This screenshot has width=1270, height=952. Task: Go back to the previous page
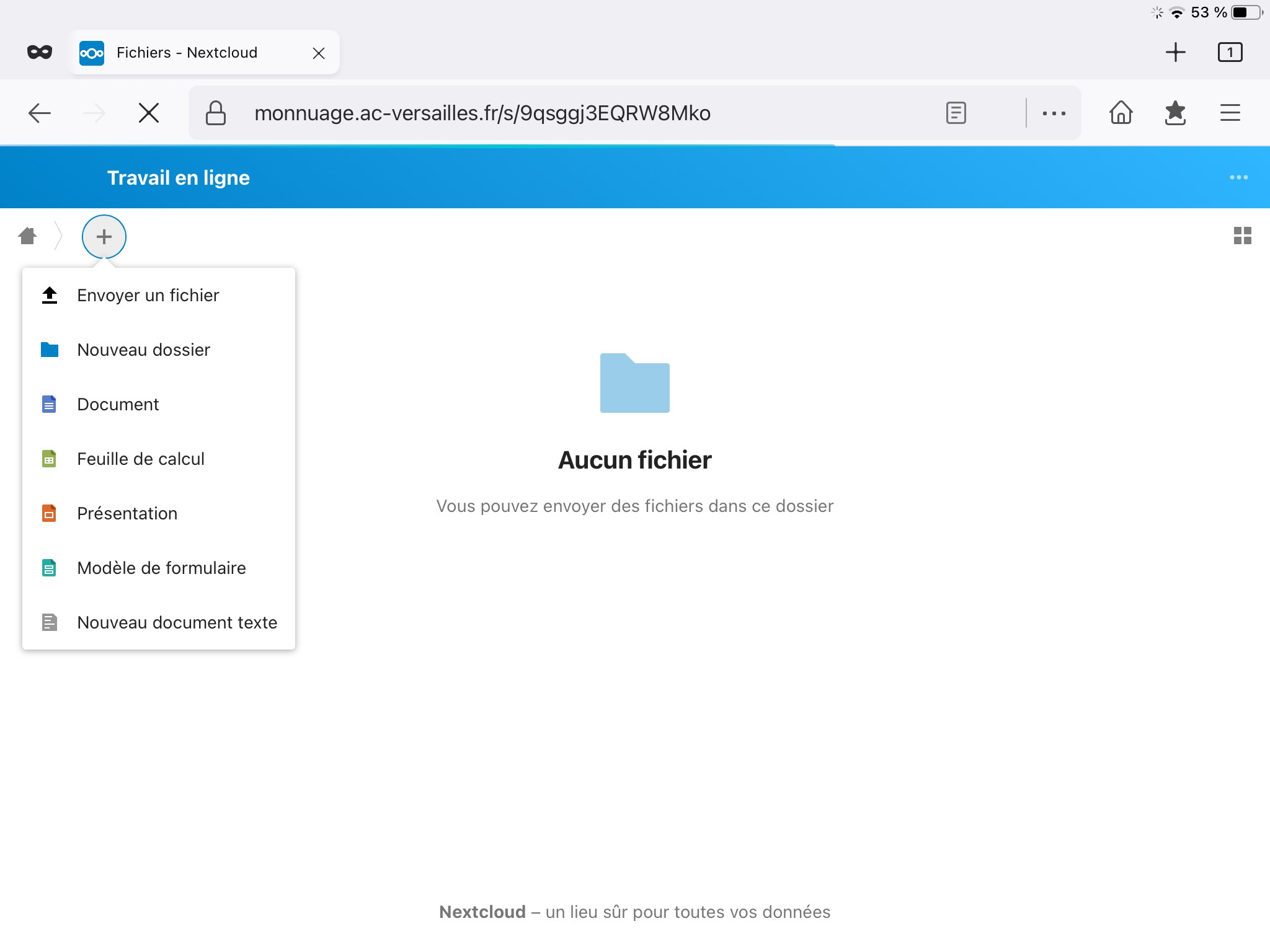click(40, 113)
